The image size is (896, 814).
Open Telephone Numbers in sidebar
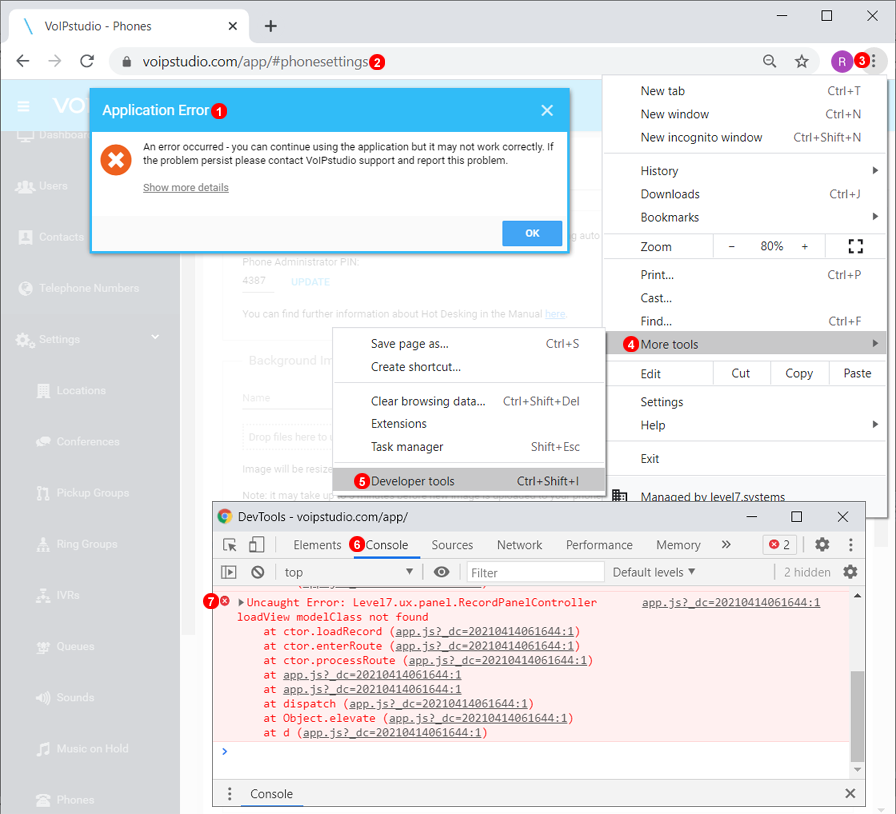click(x=90, y=288)
